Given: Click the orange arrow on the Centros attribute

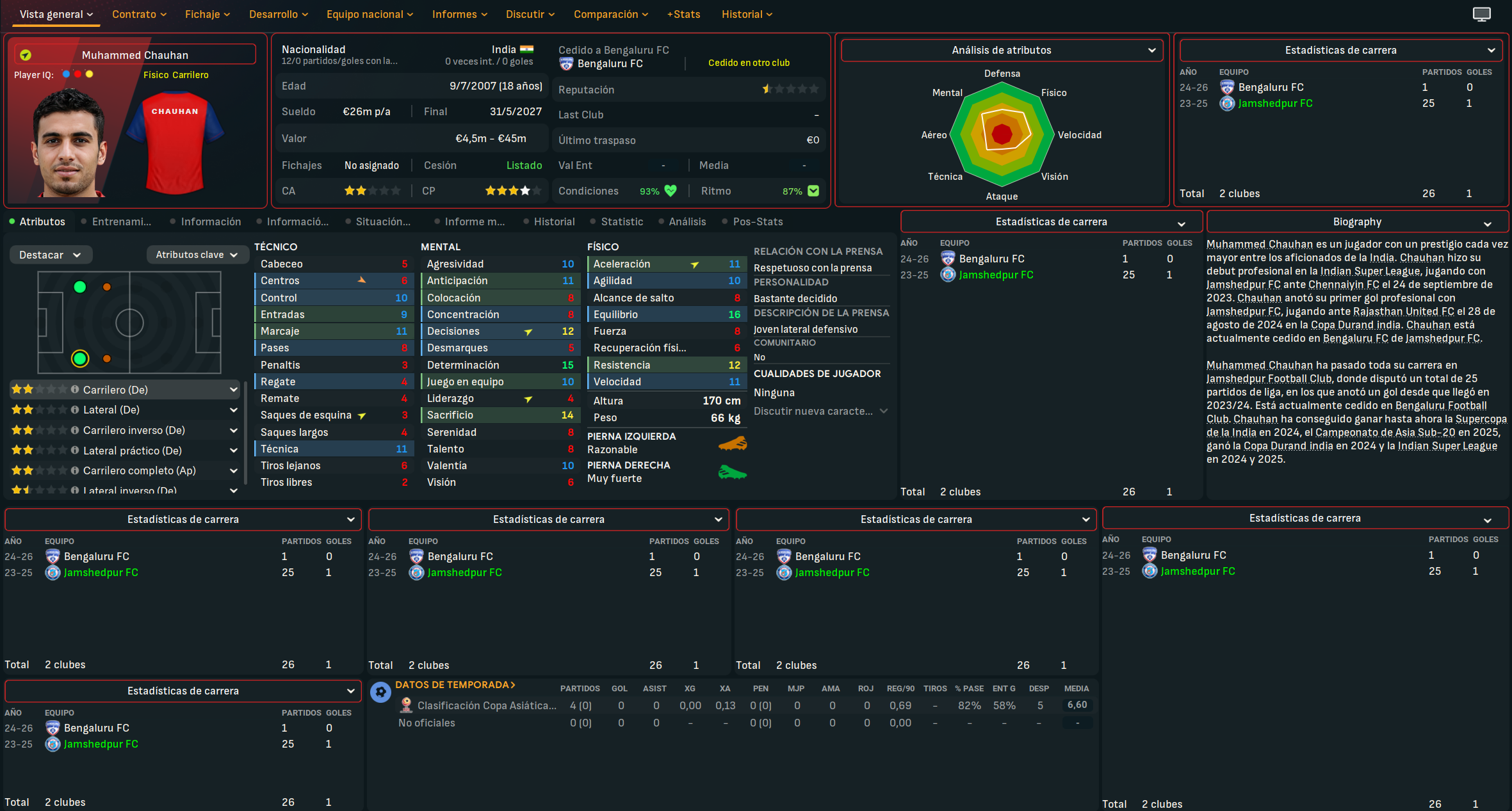Looking at the screenshot, I should [x=362, y=280].
